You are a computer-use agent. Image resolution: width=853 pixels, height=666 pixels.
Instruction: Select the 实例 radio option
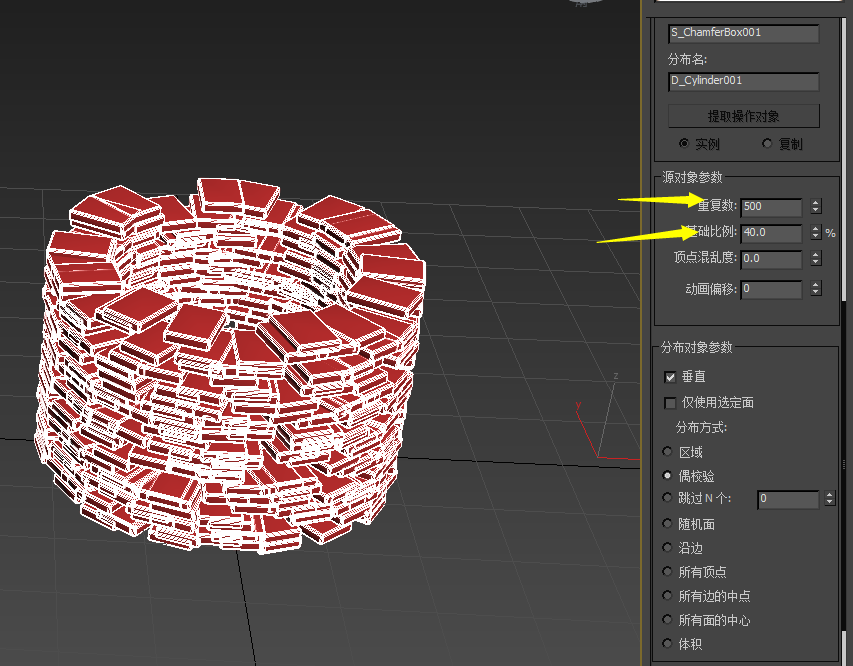[x=684, y=143]
